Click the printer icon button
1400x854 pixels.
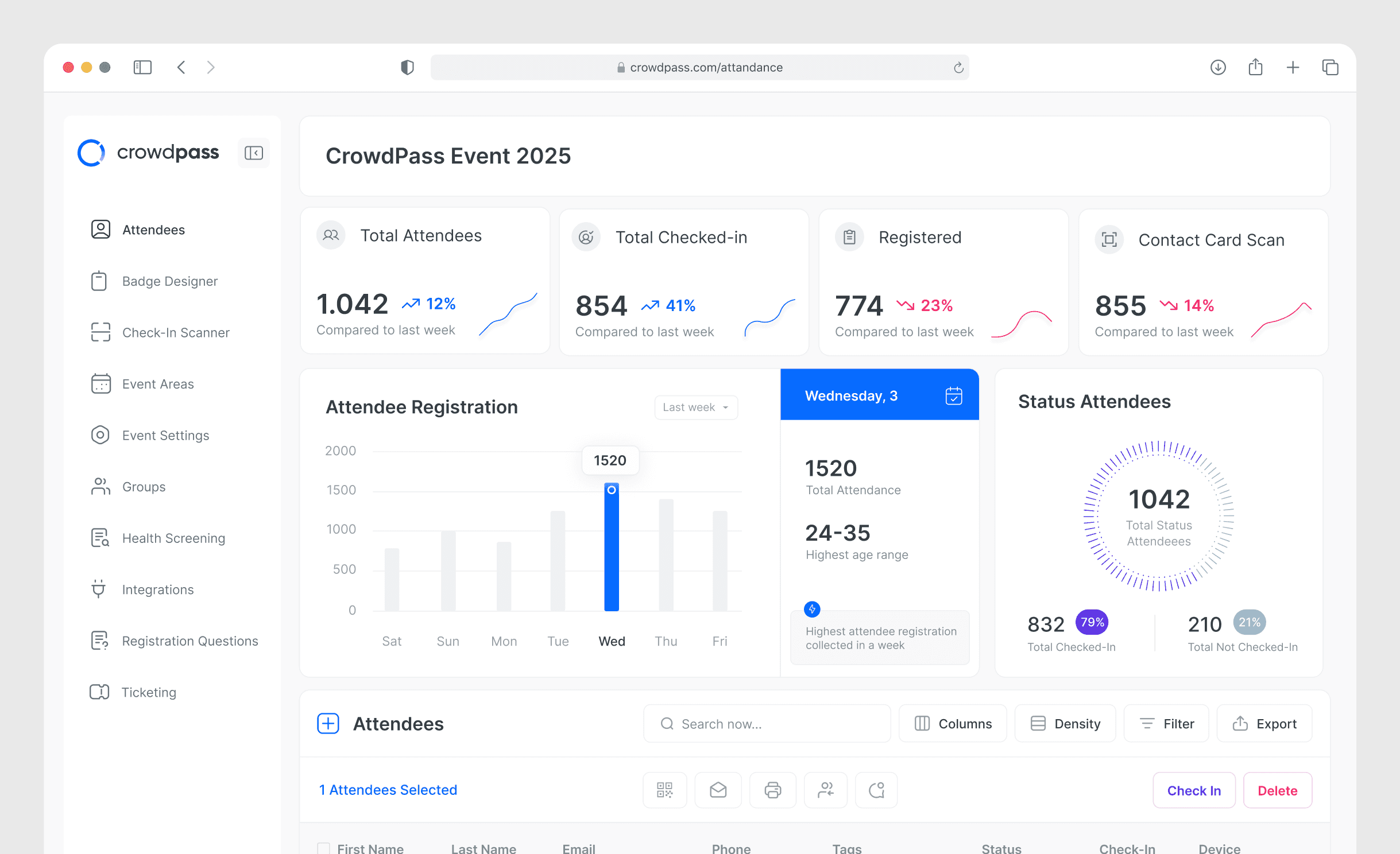(772, 790)
